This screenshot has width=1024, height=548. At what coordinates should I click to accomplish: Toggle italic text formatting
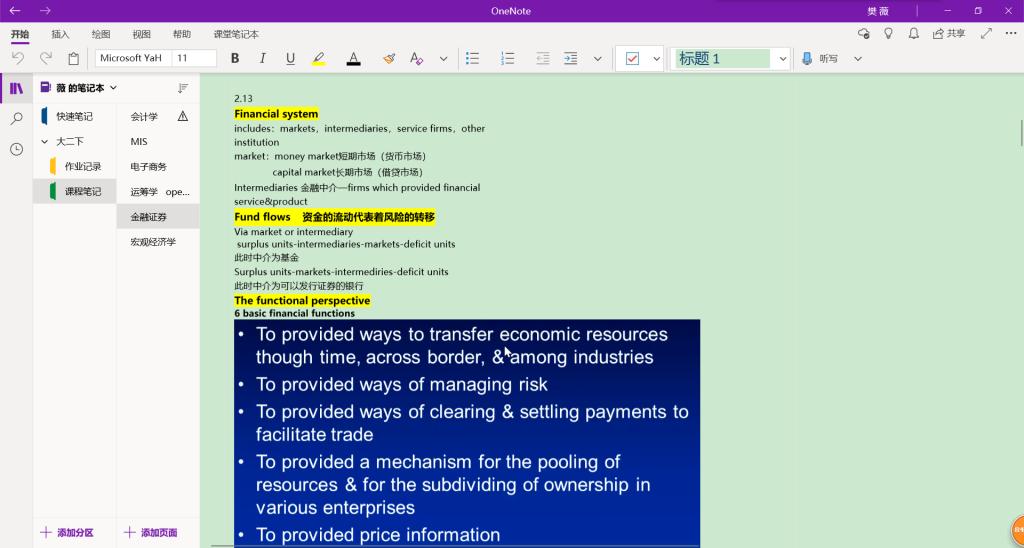click(x=263, y=59)
